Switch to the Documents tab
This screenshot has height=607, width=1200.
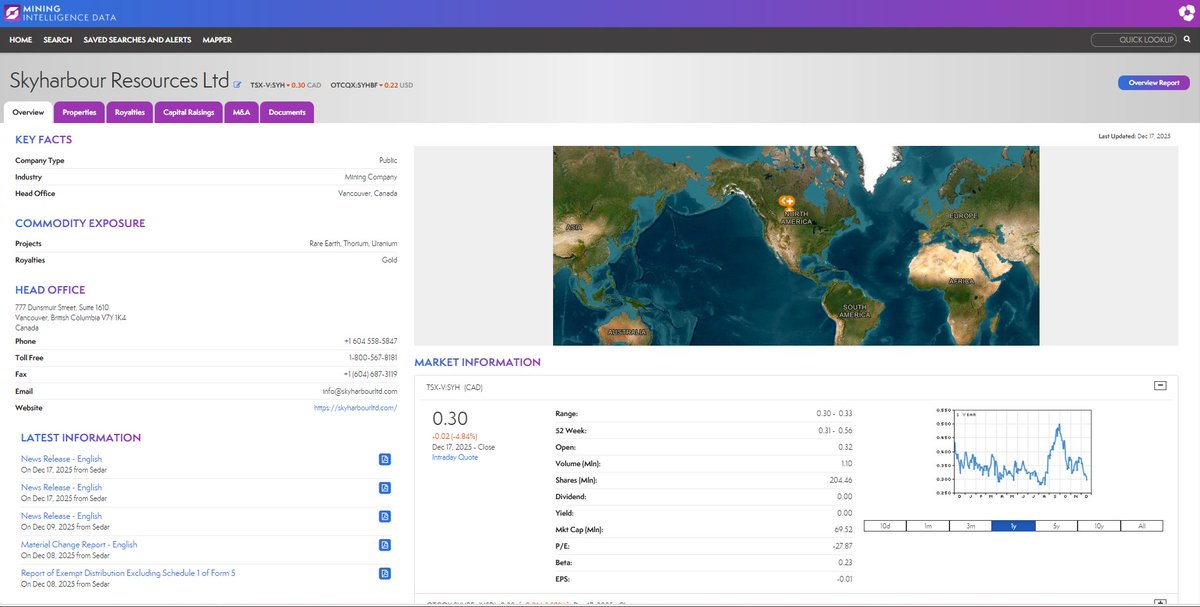tap(287, 112)
